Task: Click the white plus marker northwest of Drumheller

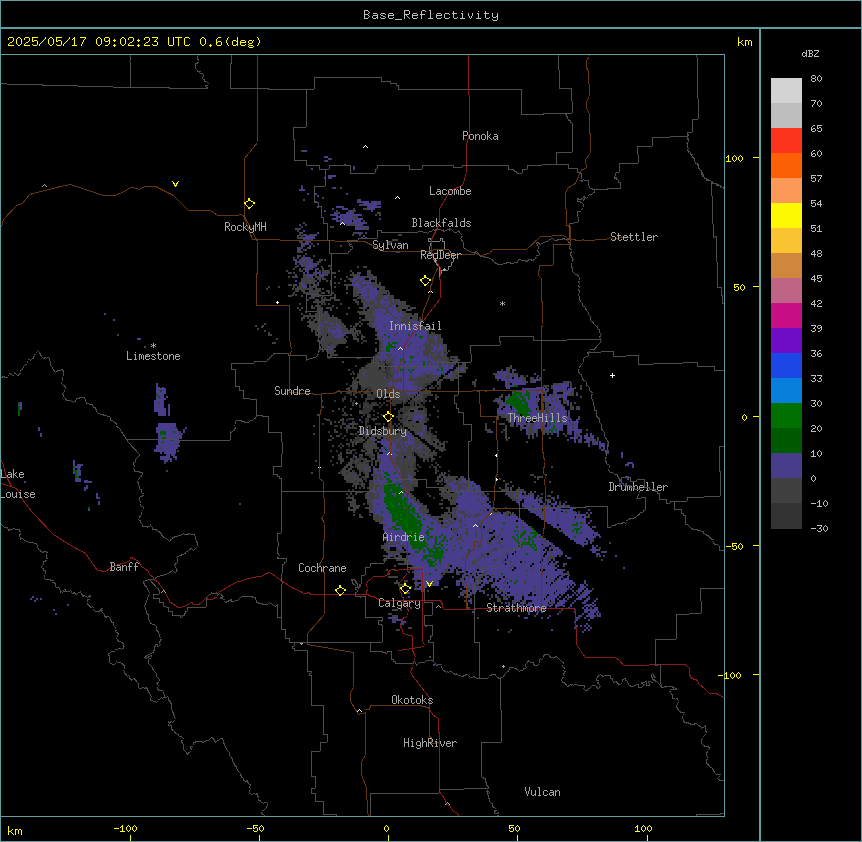Action: click(x=612, y=375)
